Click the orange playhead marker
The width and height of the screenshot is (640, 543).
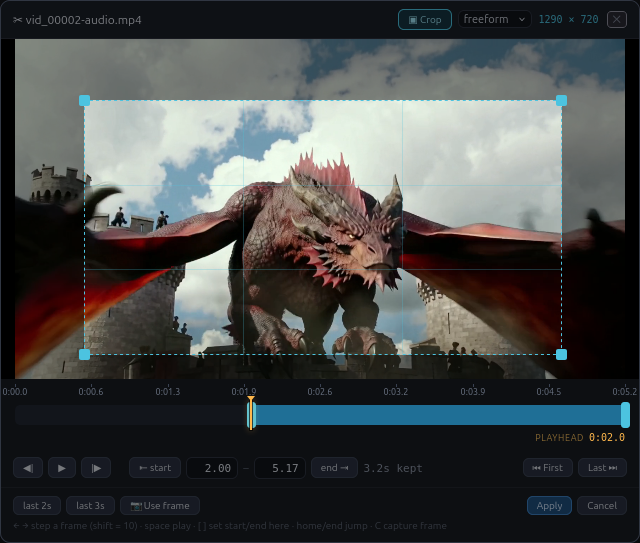(251, 413)
